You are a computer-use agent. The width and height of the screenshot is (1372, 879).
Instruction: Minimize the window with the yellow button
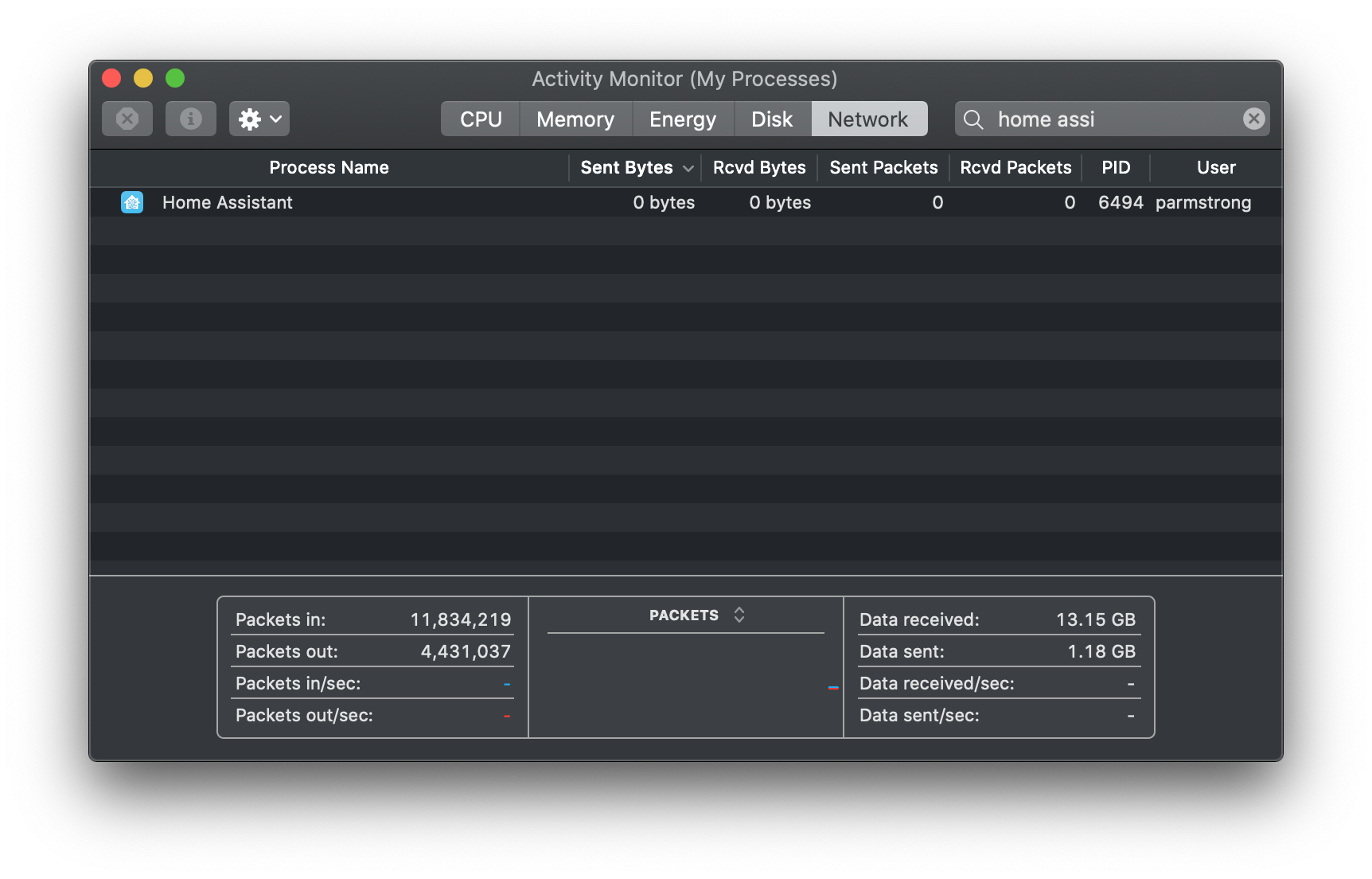(x=143, y=78)
